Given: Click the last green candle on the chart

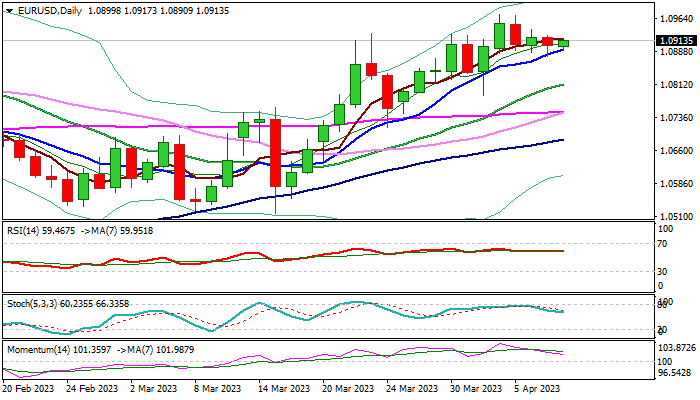Looking at the screenshot, I should click(564, 43).
